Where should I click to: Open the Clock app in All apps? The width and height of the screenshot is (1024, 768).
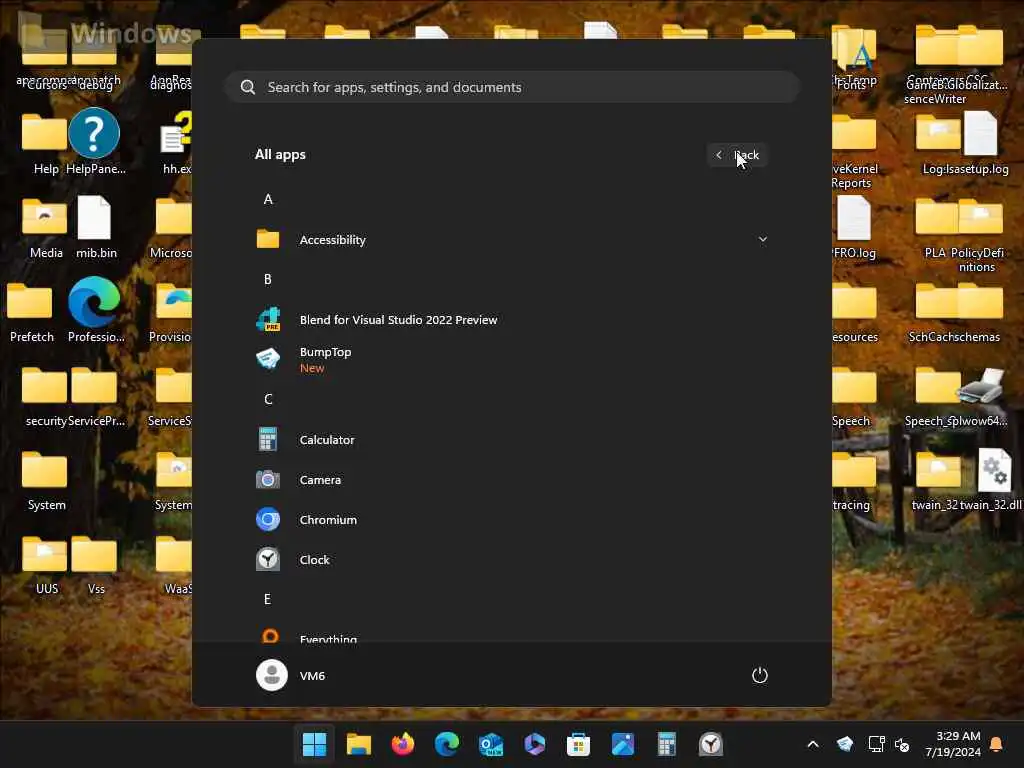511,560
